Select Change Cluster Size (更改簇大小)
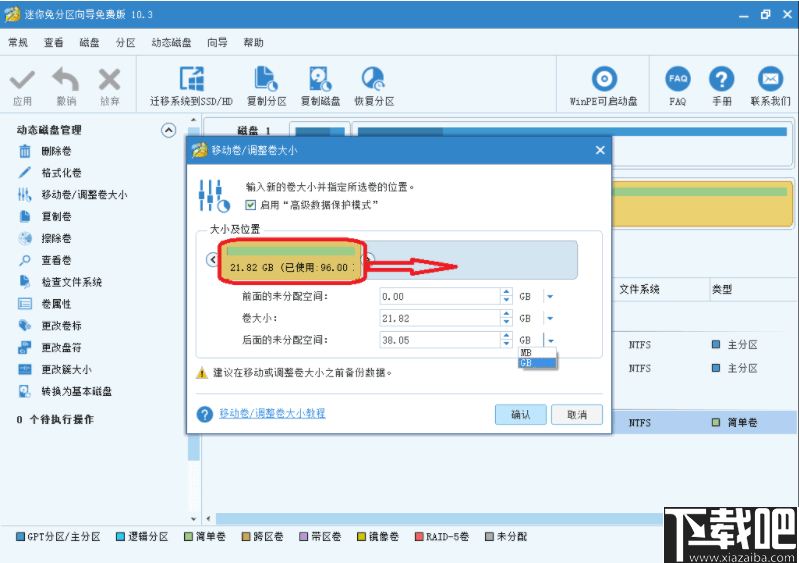This screenshot has height=563, width=799. point(55,369)
